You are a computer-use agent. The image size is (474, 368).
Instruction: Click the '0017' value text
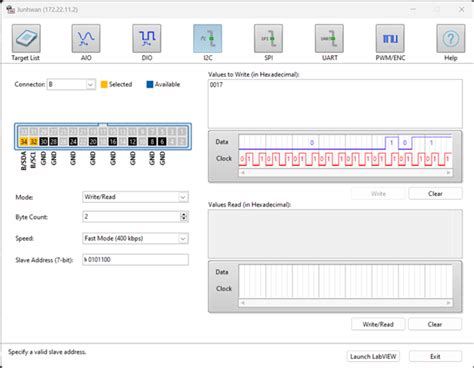[x=216, y=85]
